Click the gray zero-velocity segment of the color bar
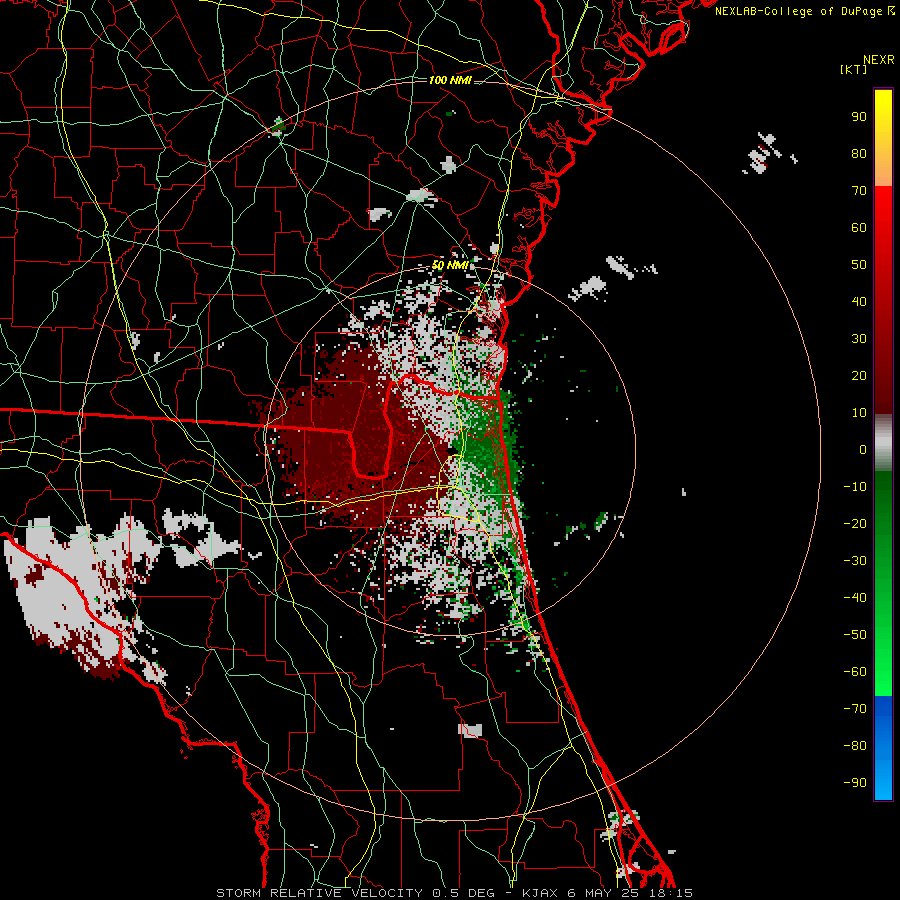 tap(883, 443)
